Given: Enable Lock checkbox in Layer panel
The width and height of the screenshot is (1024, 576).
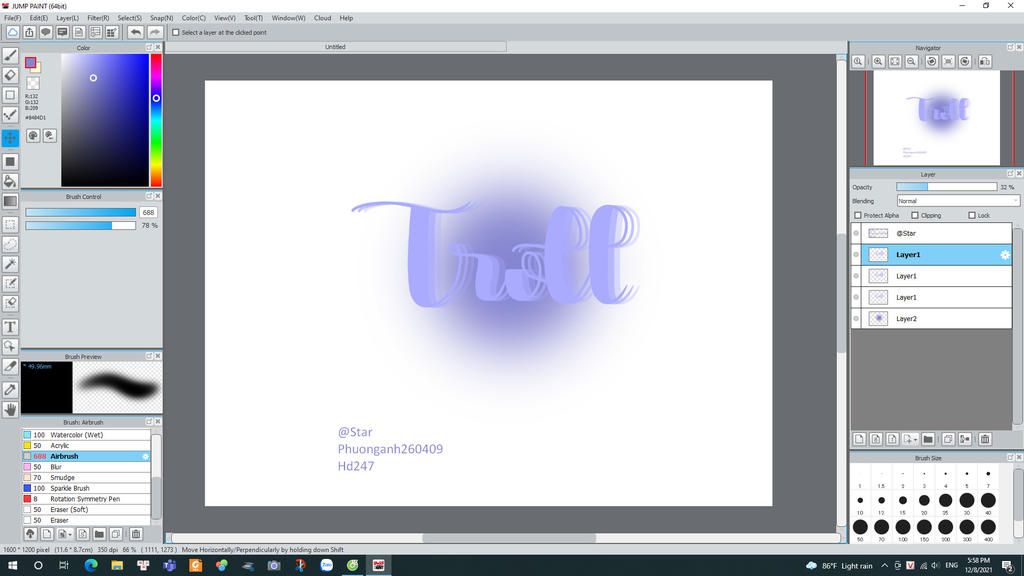Looking at the screenshot, I should click(x=972, y=215).
